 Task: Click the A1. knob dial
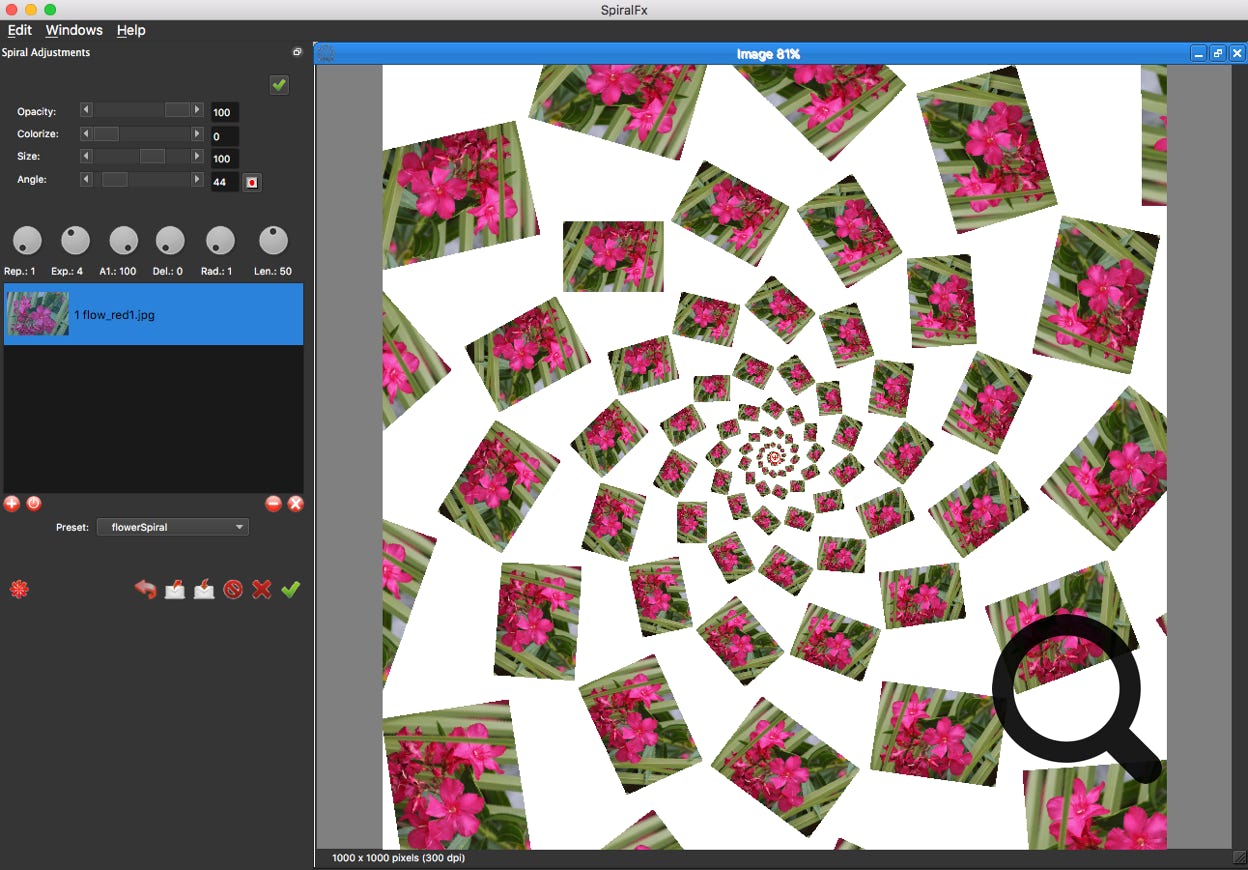point(123,240)
